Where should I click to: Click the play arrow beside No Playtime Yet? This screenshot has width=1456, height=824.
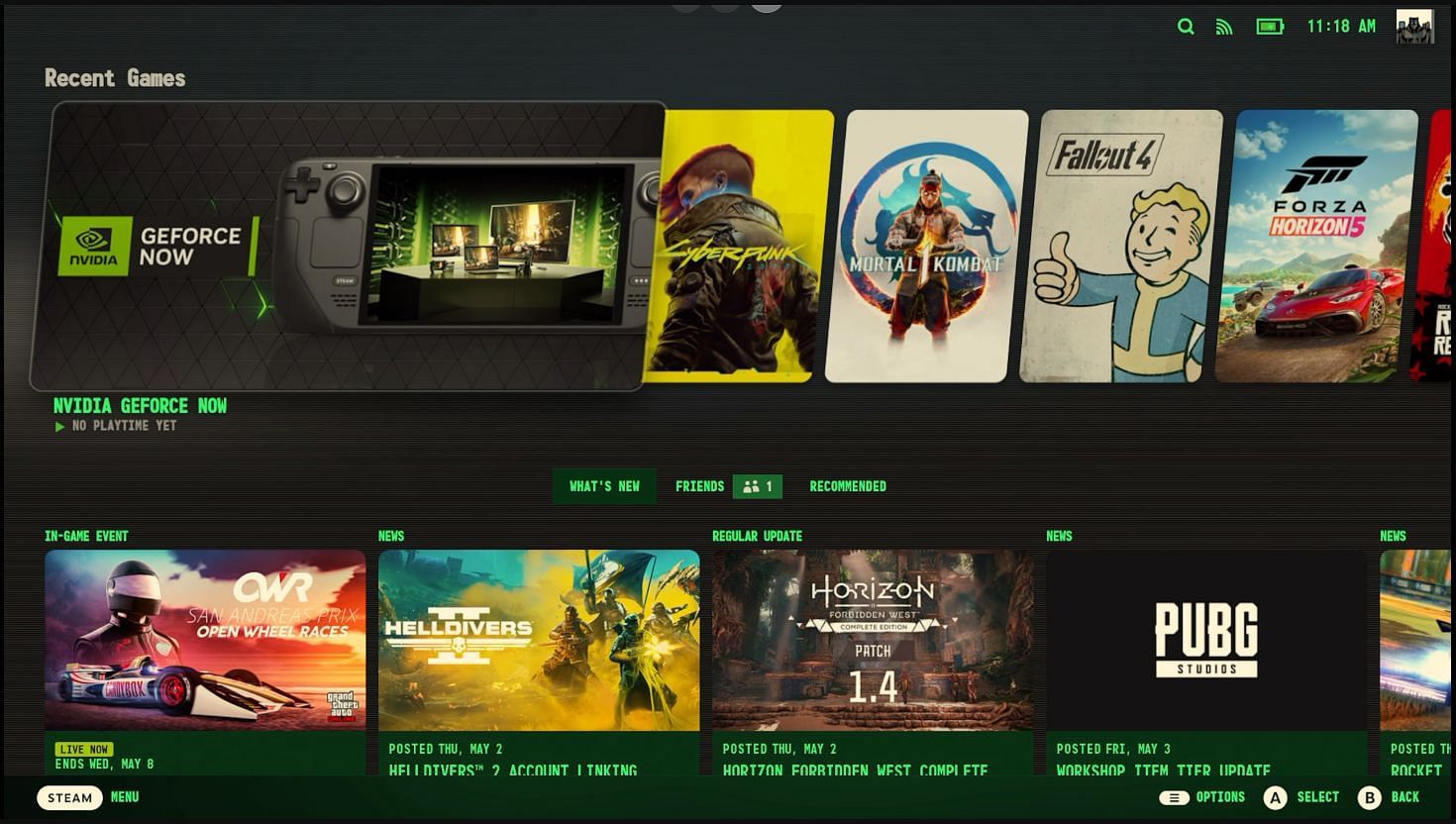pos(59,427)
